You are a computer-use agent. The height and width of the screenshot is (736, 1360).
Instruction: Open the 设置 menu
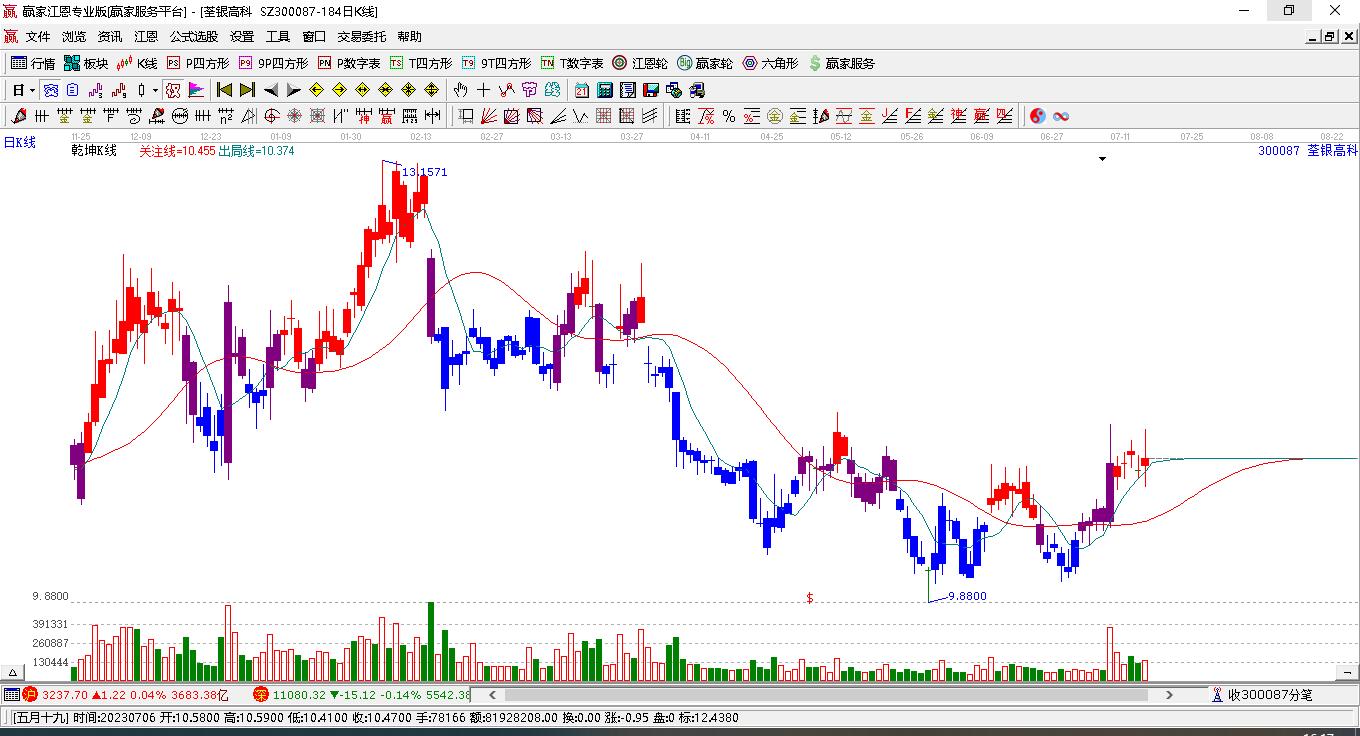[x=242, y=37]
